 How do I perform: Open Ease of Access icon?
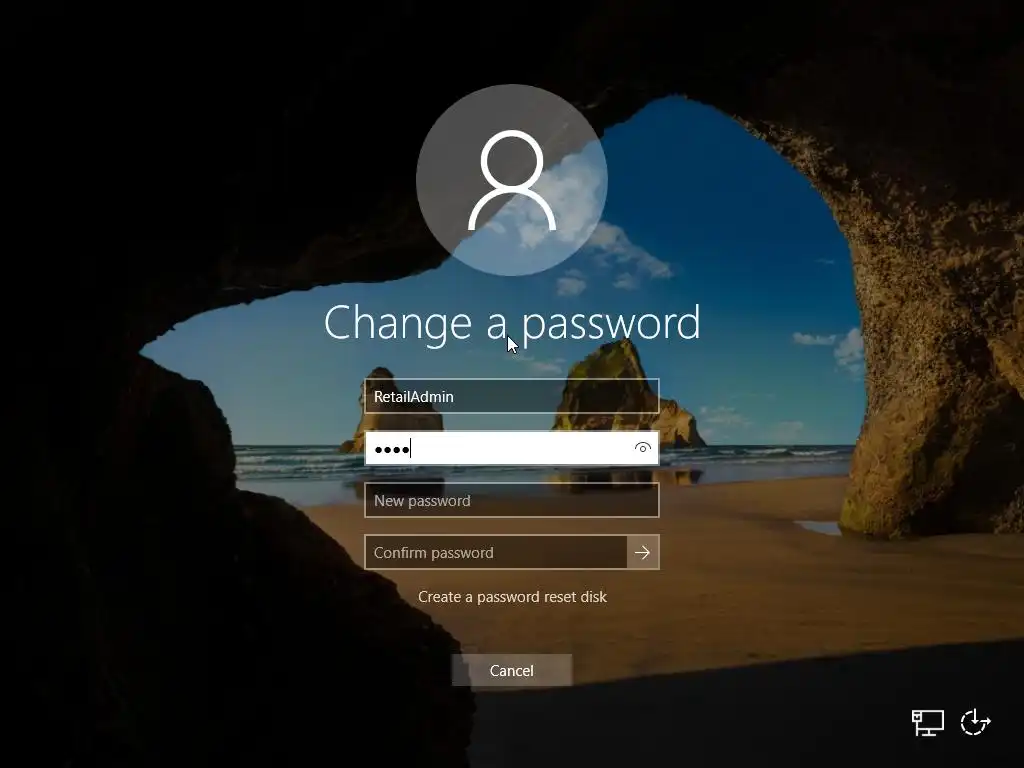click(976, 722)
